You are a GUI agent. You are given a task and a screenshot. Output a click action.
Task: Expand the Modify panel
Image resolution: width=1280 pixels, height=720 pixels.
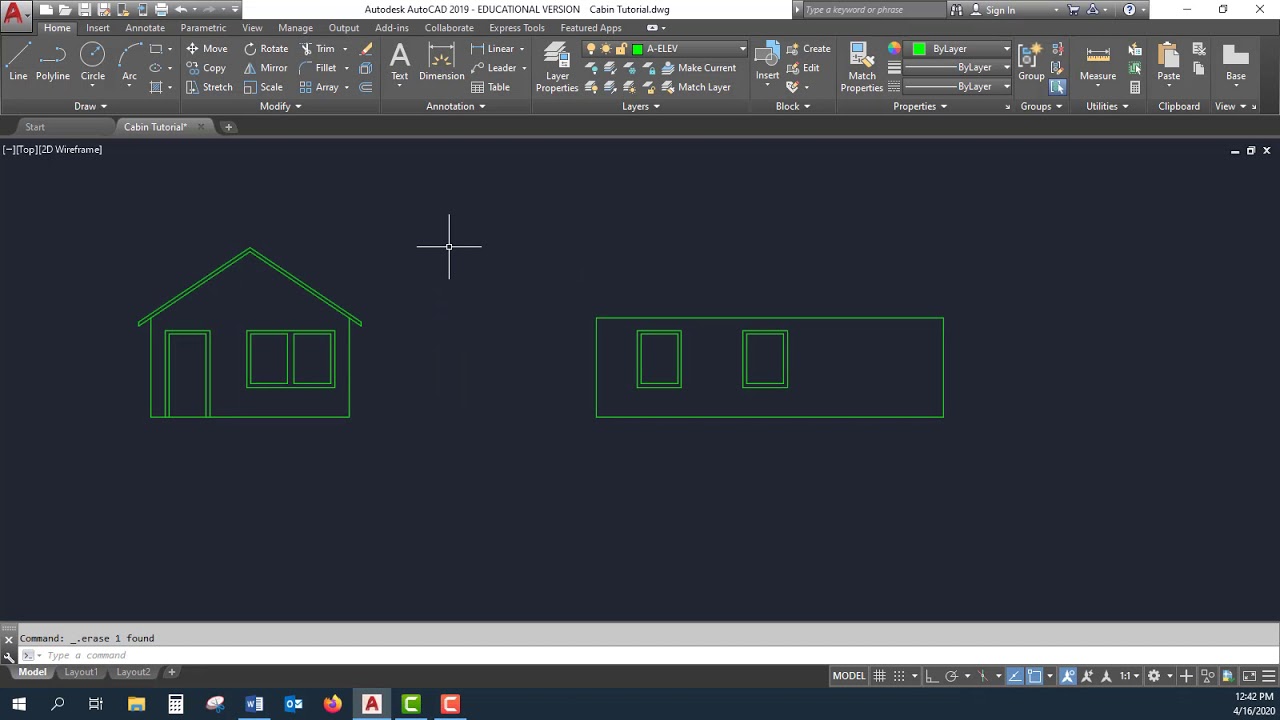point(280,106)
